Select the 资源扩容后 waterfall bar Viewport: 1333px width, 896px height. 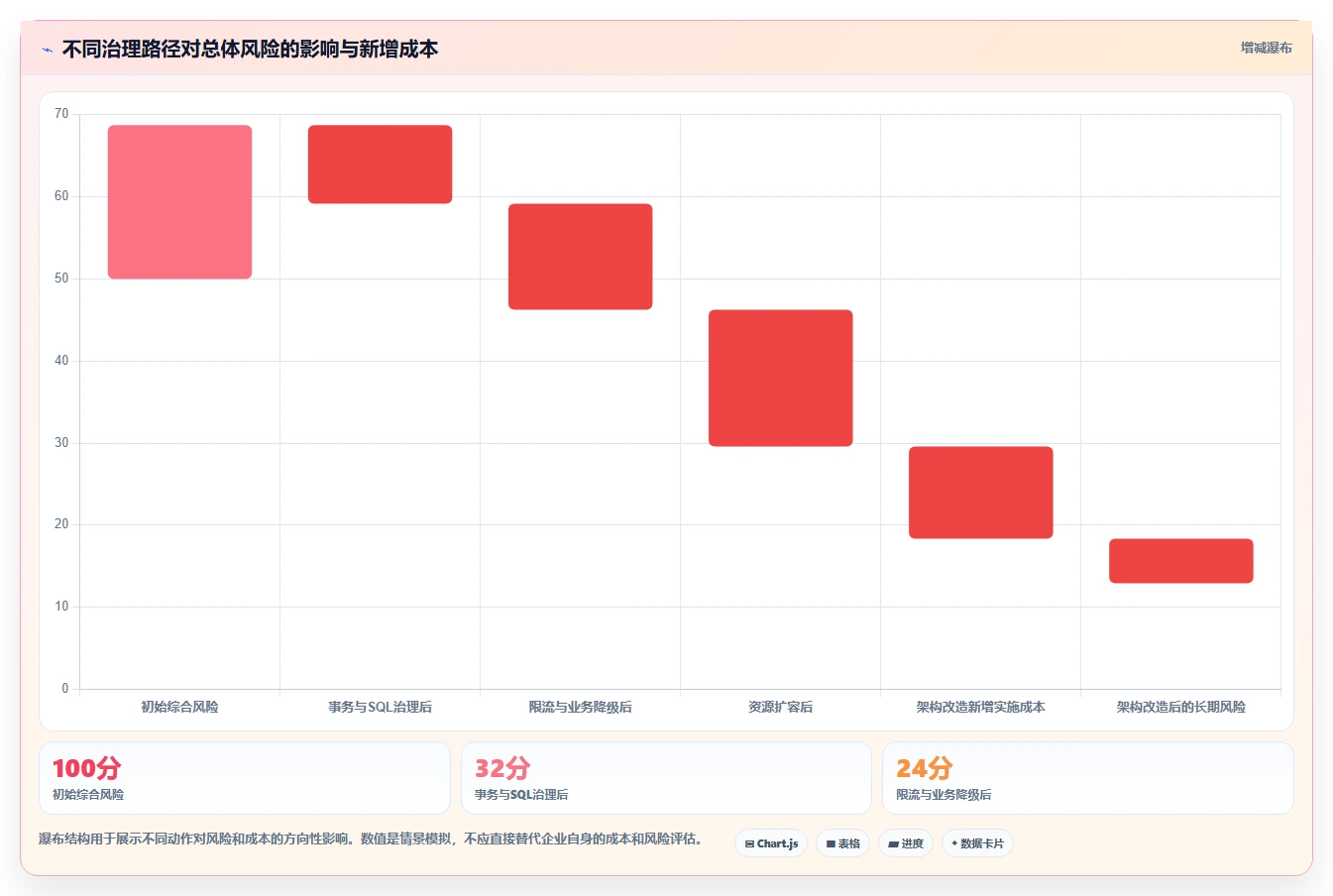point(780,378)
